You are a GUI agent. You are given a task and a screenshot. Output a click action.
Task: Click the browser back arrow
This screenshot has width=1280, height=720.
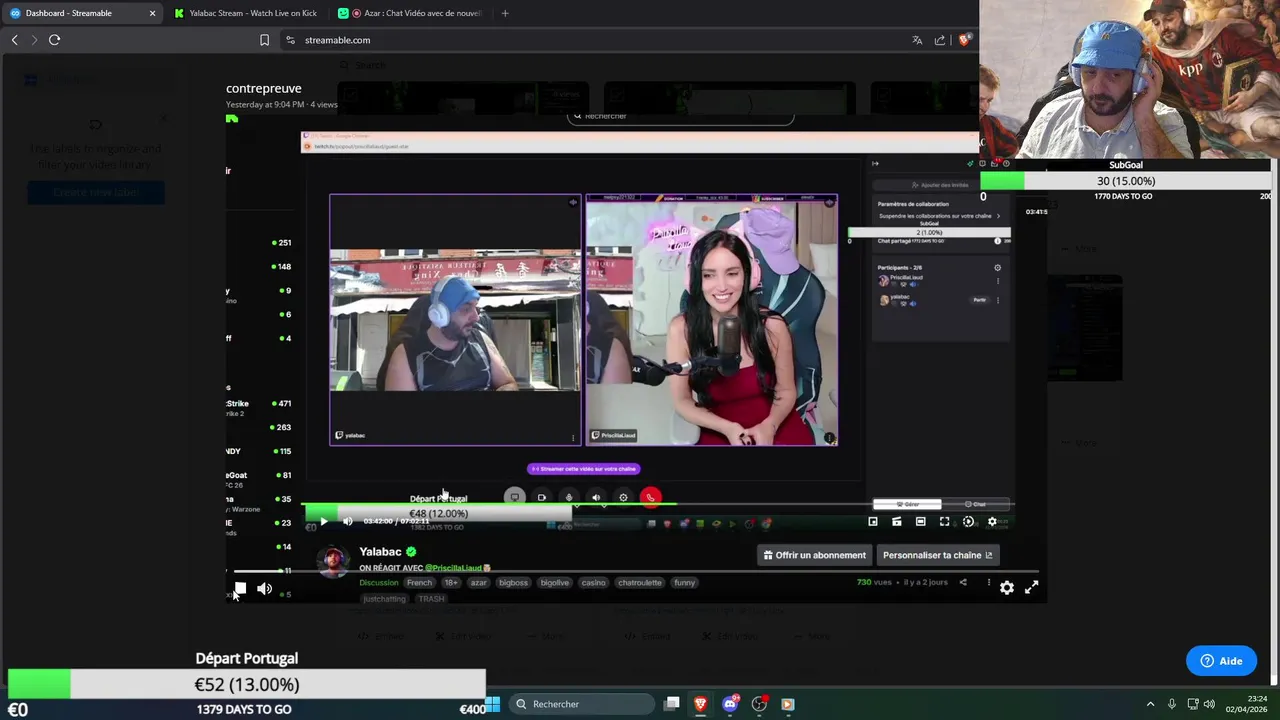14,40
